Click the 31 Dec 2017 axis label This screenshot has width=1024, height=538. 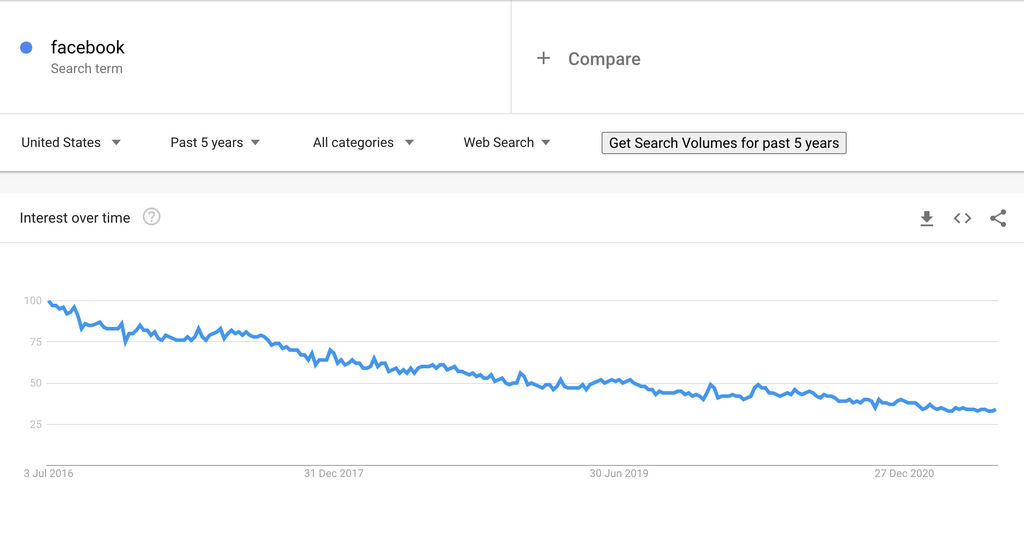[x=334, y=473]
